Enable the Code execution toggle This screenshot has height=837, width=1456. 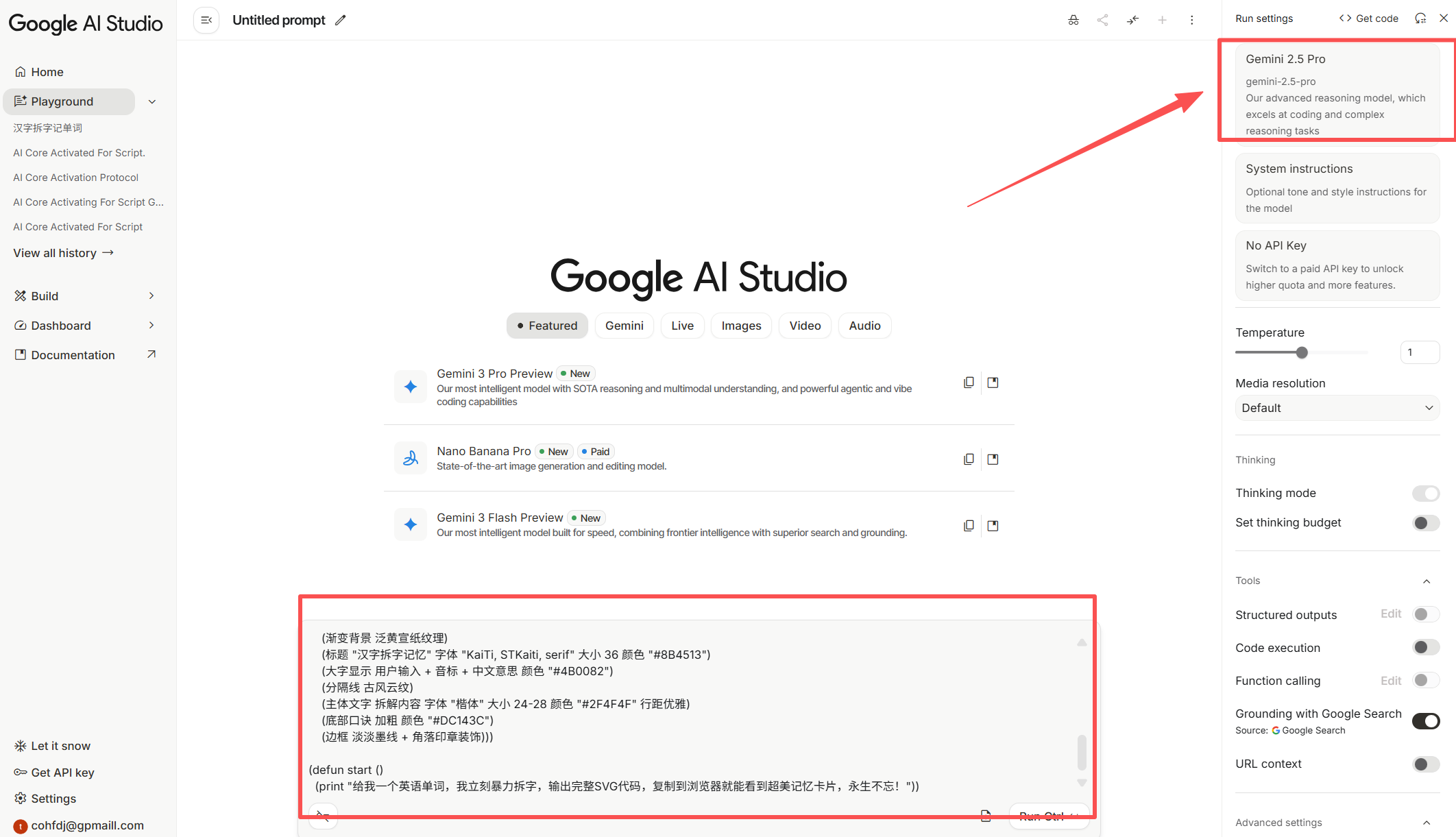point(1425,647)
